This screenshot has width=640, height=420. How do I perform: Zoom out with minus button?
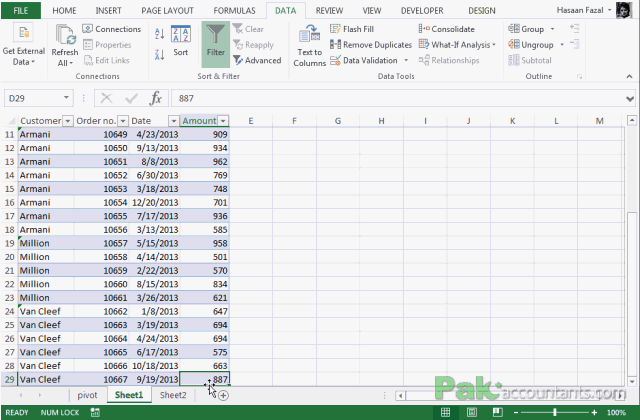516,413
